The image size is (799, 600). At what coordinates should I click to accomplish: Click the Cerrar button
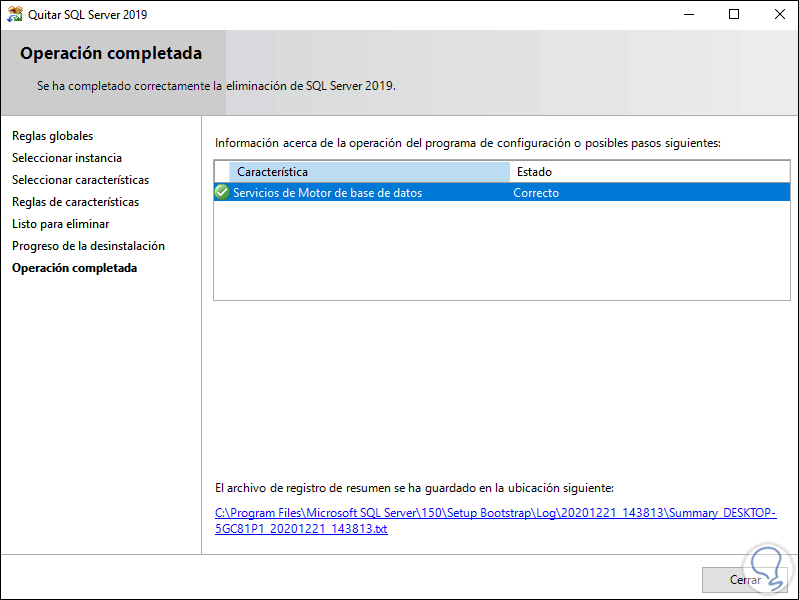pyautogui.click(x=745, y=580)
